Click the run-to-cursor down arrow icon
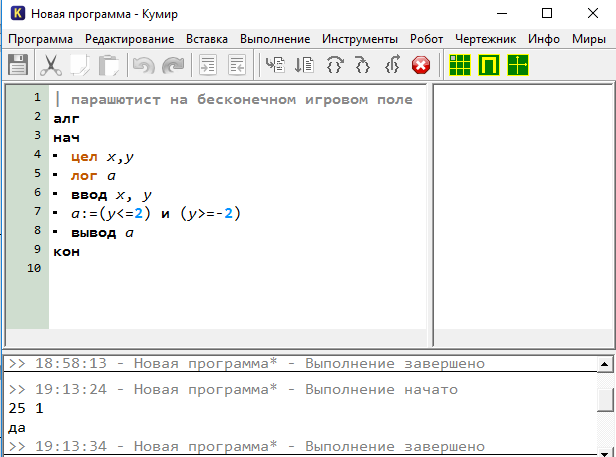616x457 pixels. tap(304, 65)
